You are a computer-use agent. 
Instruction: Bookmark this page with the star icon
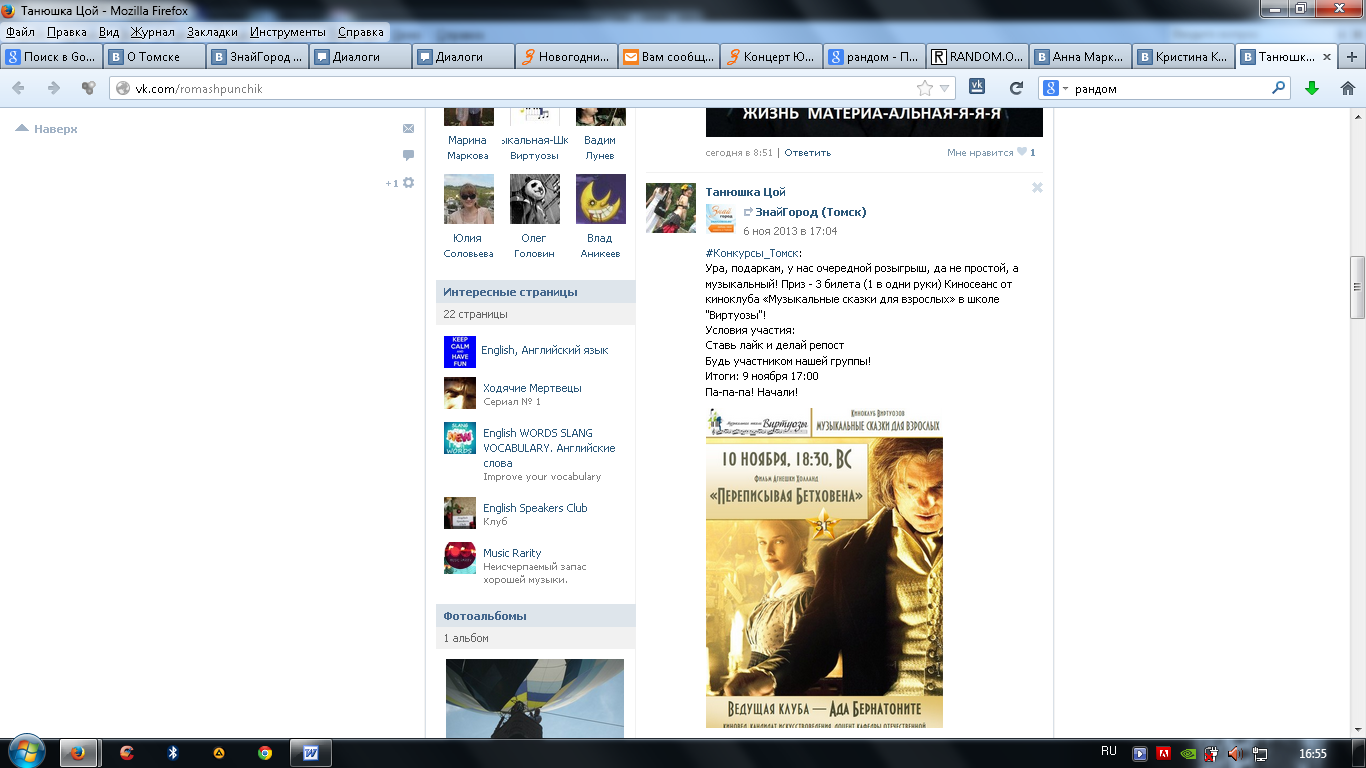[x=925, y=88]
